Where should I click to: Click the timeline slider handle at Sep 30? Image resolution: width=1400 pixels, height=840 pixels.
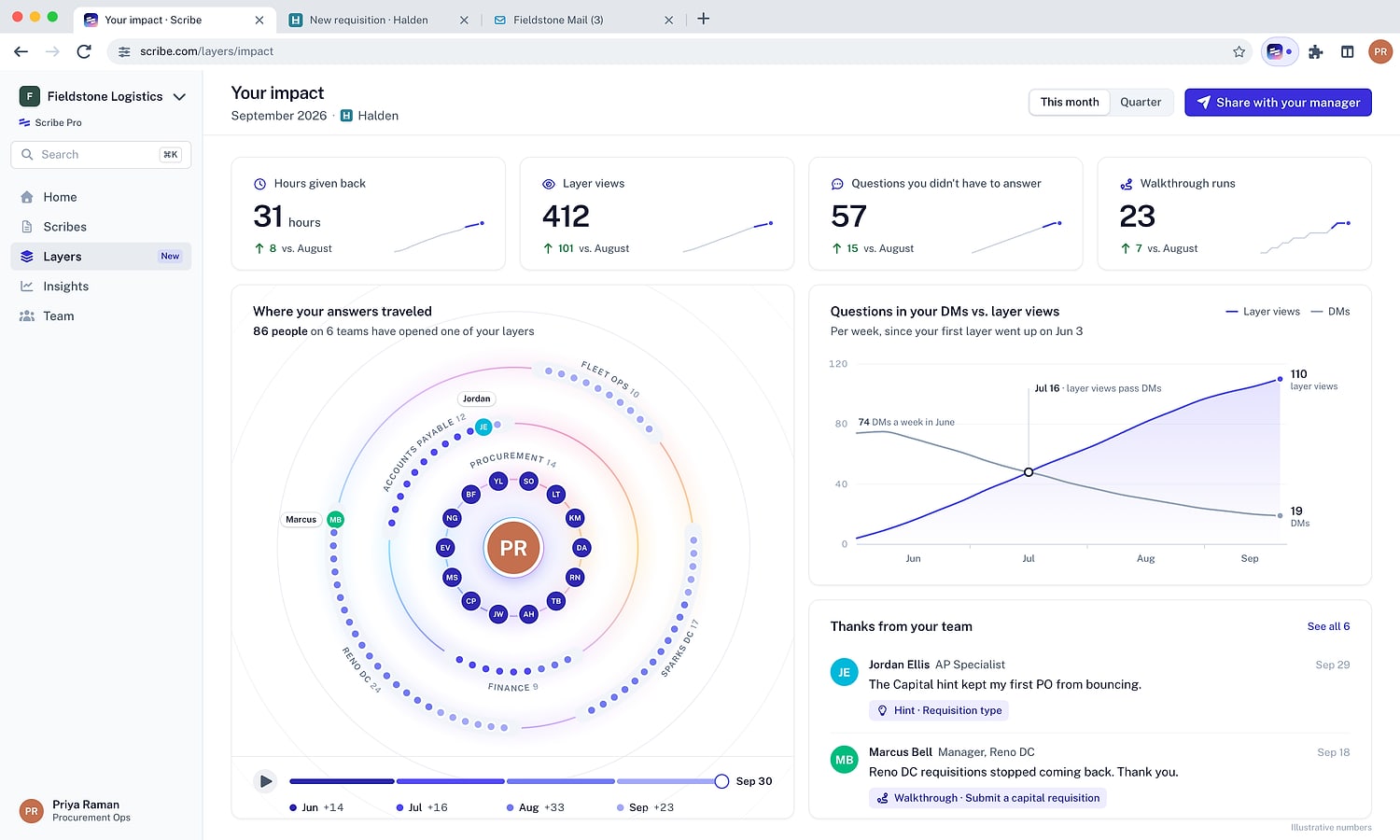point(721,781)
